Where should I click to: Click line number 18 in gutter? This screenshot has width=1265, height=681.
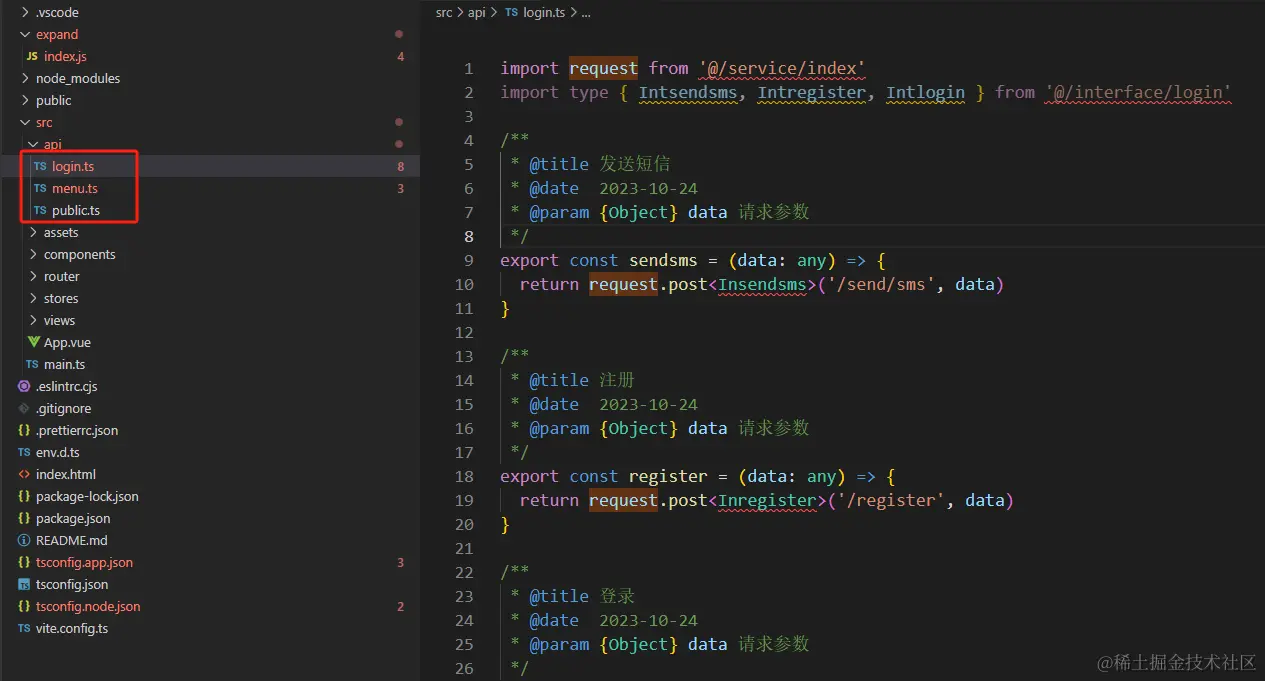tap(464, 477)
